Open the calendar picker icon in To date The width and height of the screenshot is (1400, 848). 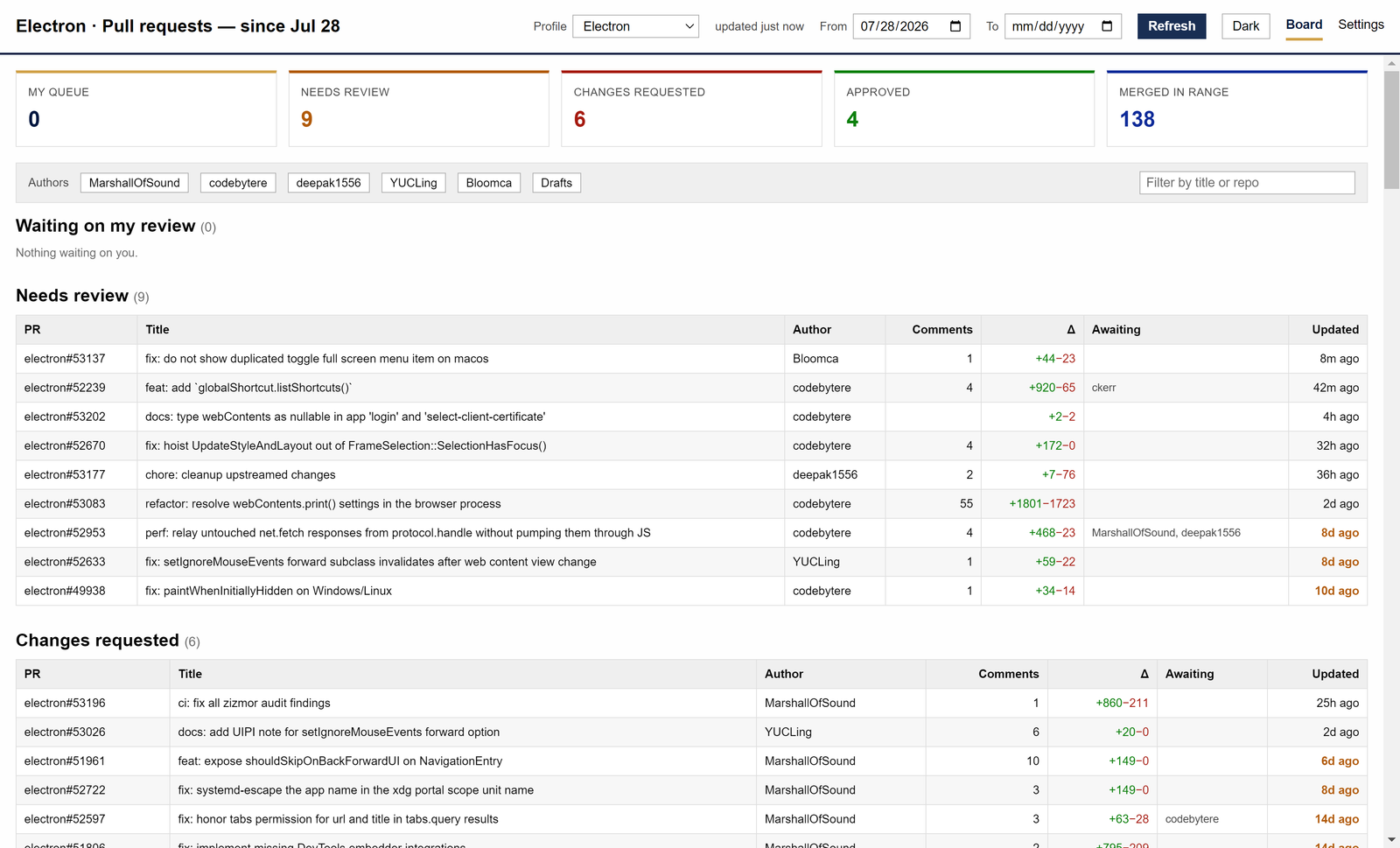point(1107,26)
